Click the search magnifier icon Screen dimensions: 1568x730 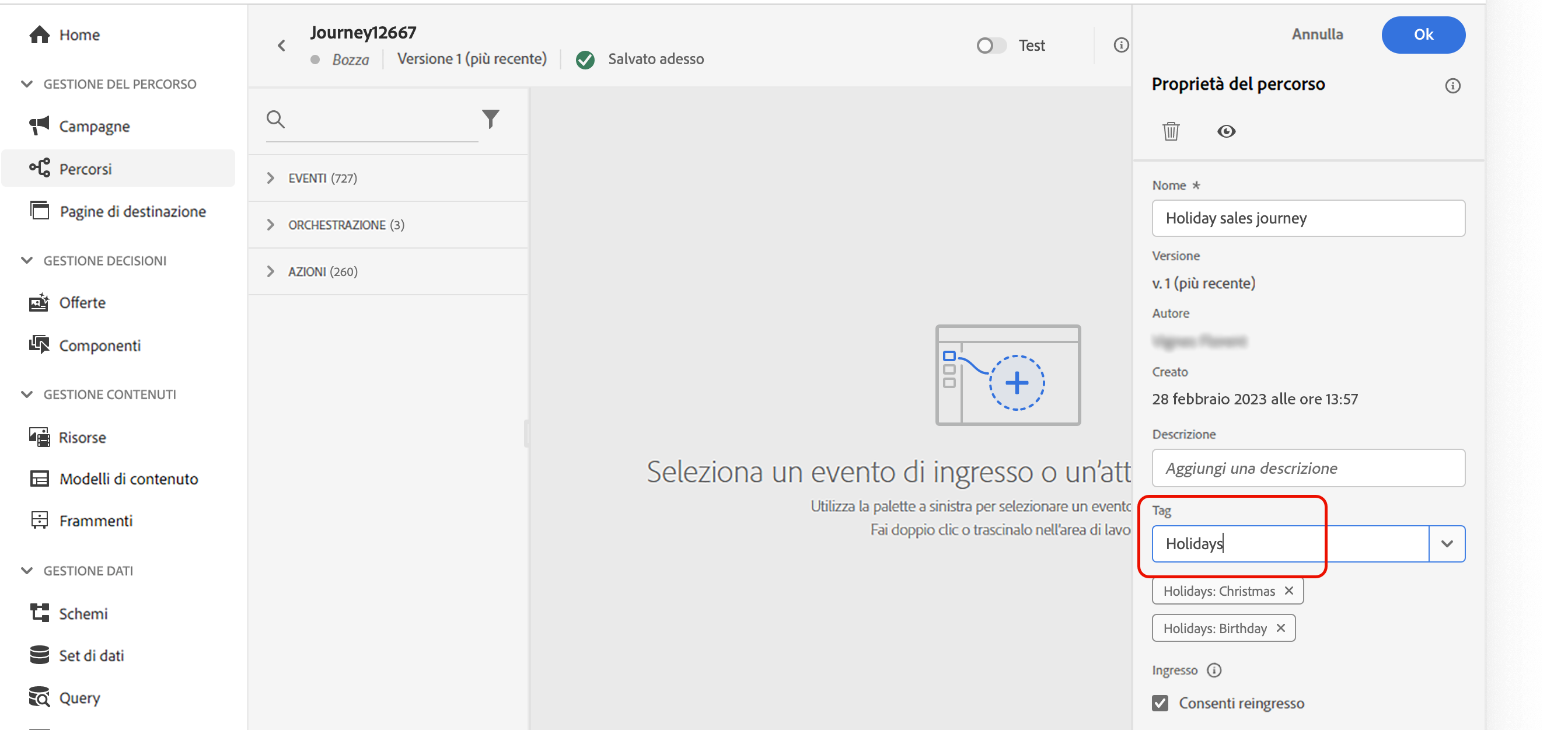click(276, 118)
